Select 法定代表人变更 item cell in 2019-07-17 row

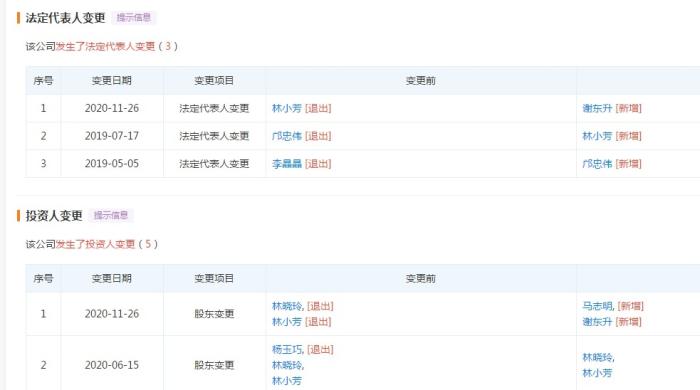[214, 136]
